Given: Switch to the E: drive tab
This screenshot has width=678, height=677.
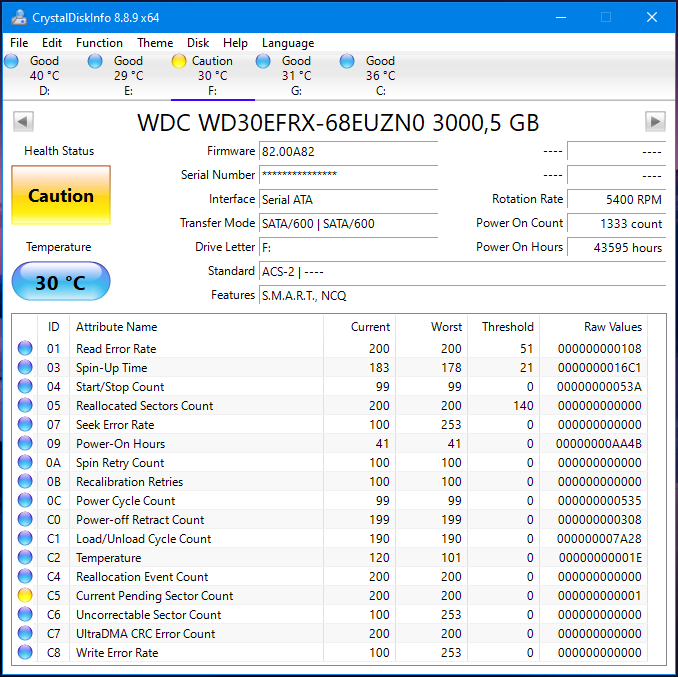Looking at the screenshot, I should tap(127, 75).
